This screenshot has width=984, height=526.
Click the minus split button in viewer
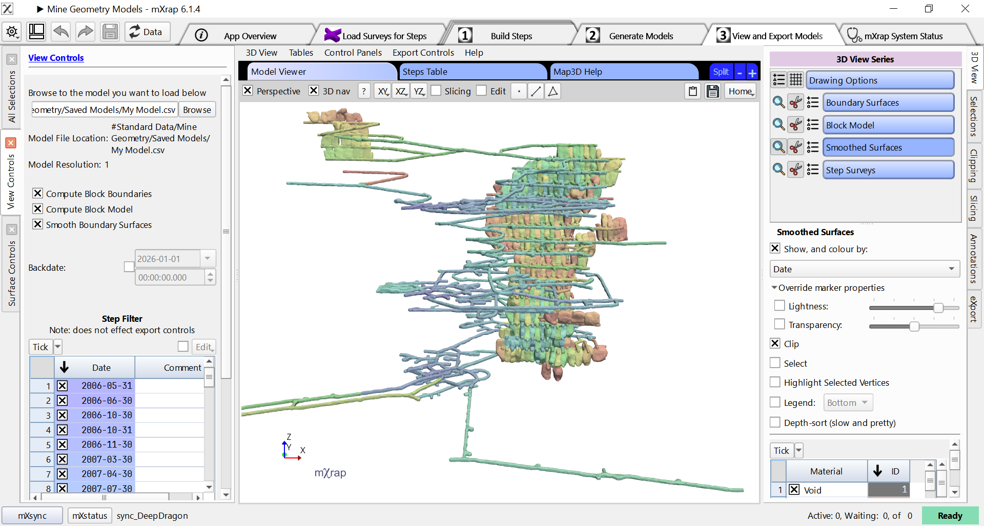point(739,72)
